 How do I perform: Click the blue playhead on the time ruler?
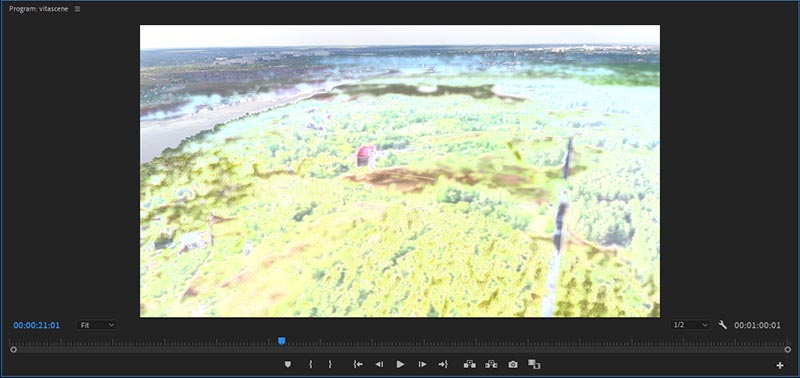281,341
